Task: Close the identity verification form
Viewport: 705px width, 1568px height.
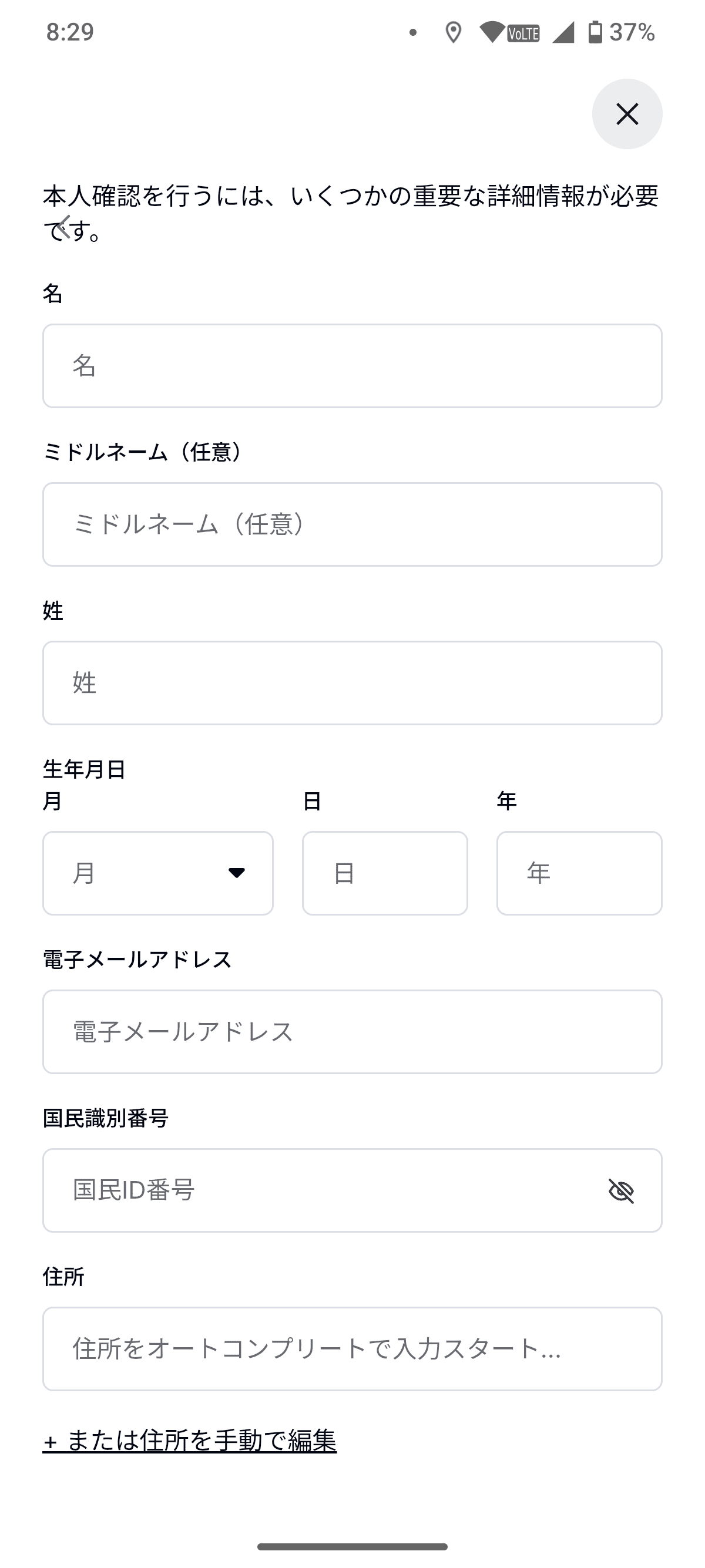Action: [x=626, y=114]
